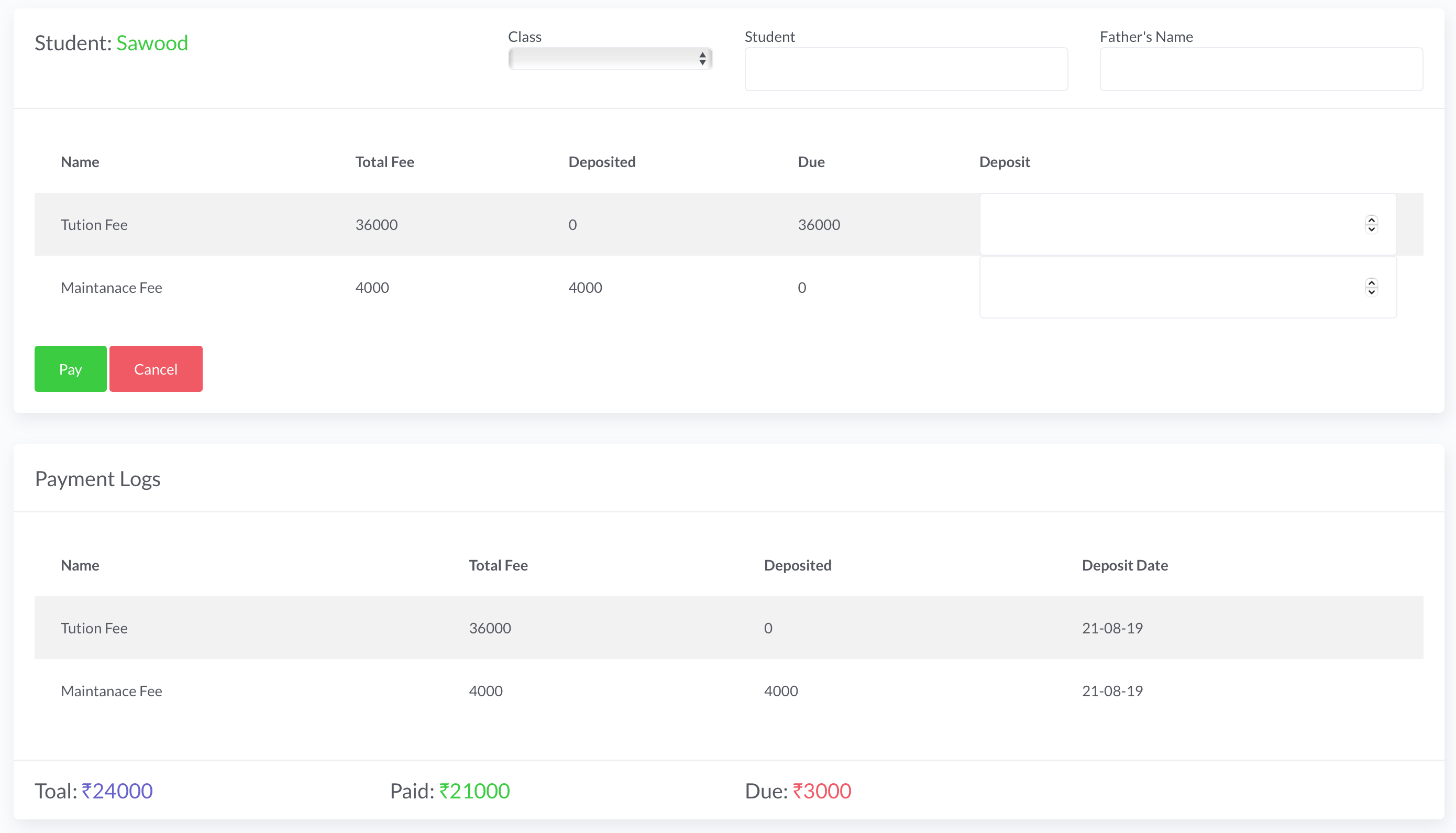The width and height of the screenshot is (1456, 833).
Task: Click the Due ₹3000 amount
Action: [x=821, y=791]
